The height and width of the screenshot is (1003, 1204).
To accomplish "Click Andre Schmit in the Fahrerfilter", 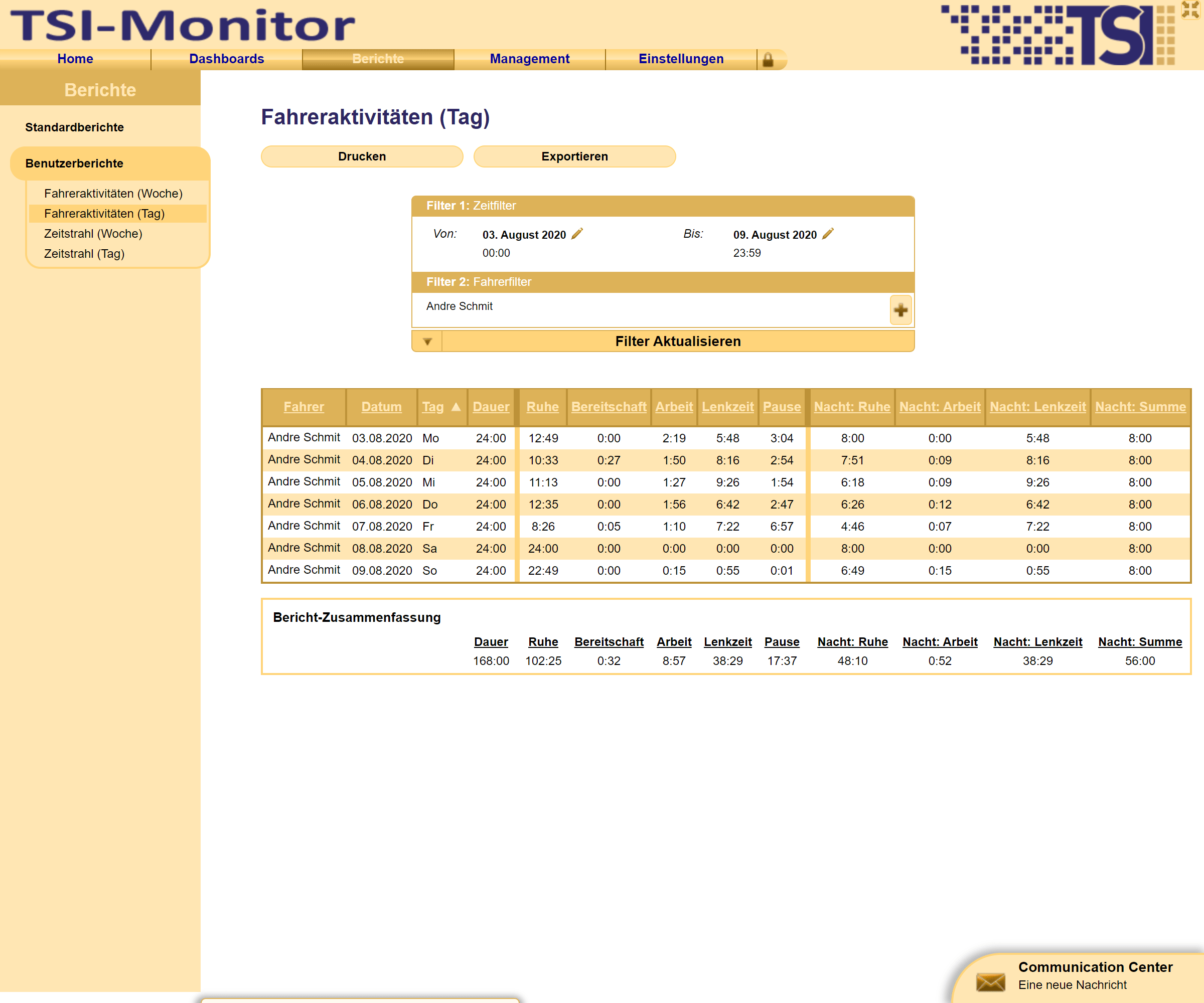I will click(x=459, y=306).
